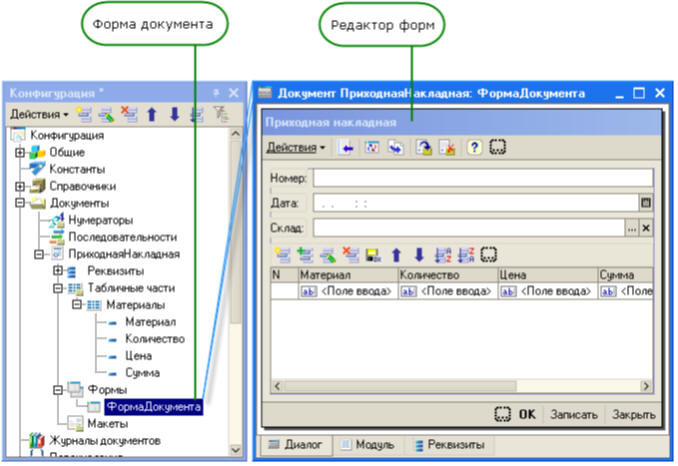Open the Дата calendar picker

[x=646, y=203]
